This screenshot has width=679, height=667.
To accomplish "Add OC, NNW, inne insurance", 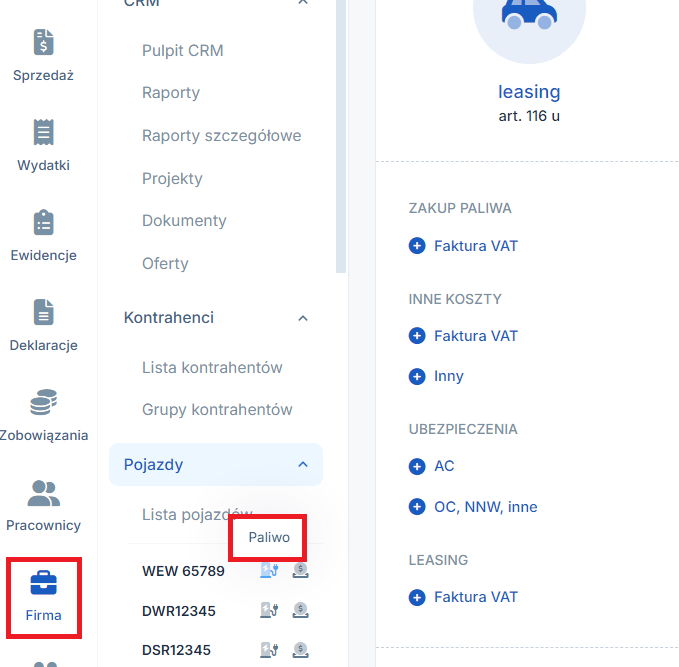I will 486,507.
